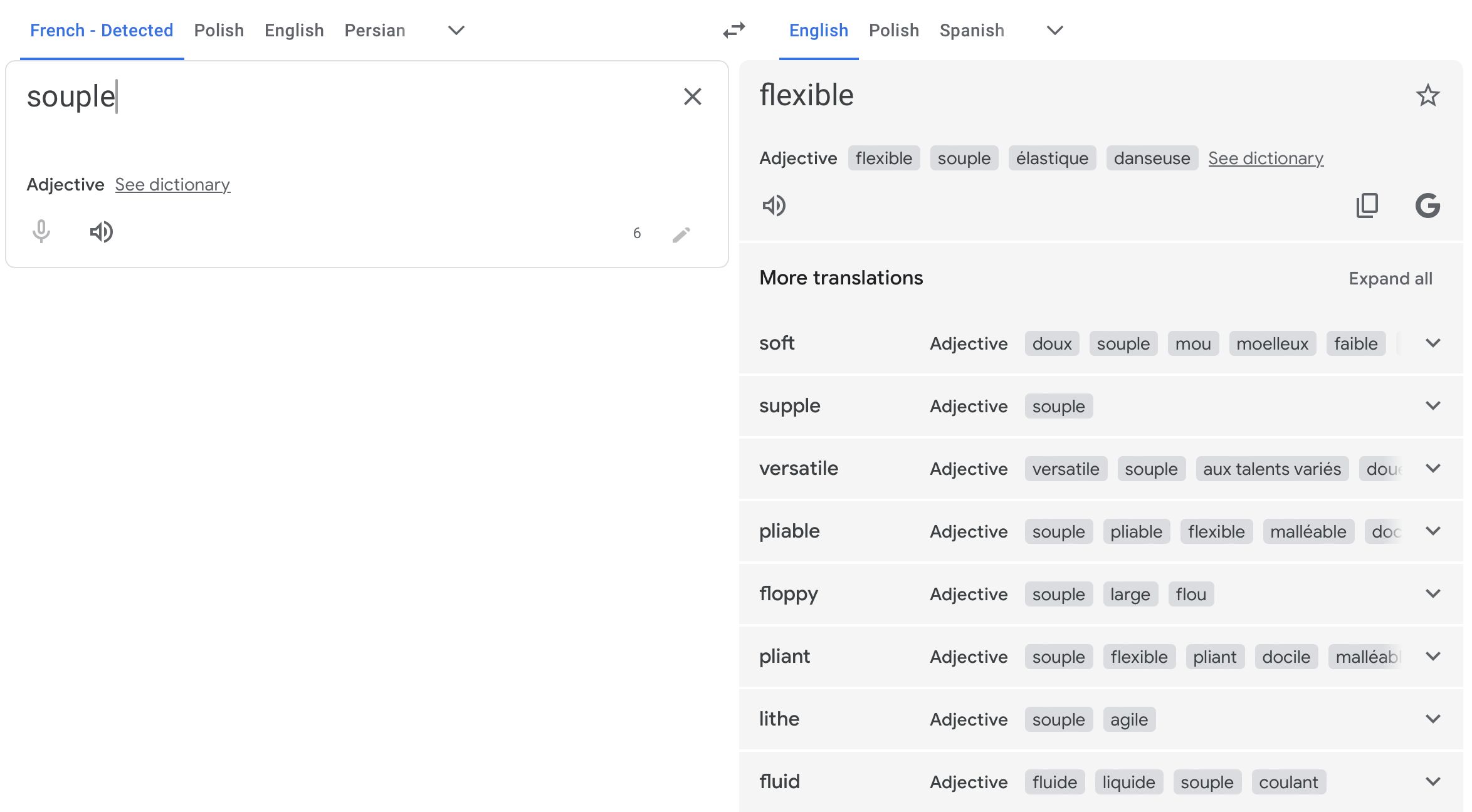Switch target language to Polish
The image size is (1472, 812).
coord(894,30)
